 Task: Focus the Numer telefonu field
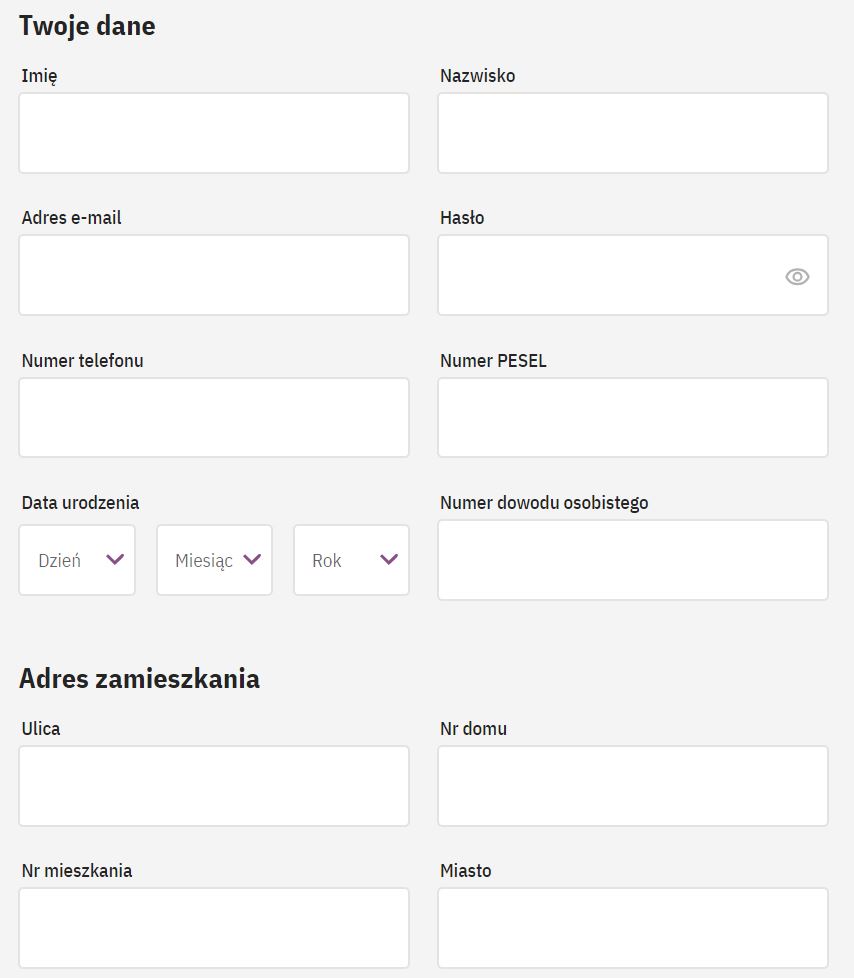(214, 417)
